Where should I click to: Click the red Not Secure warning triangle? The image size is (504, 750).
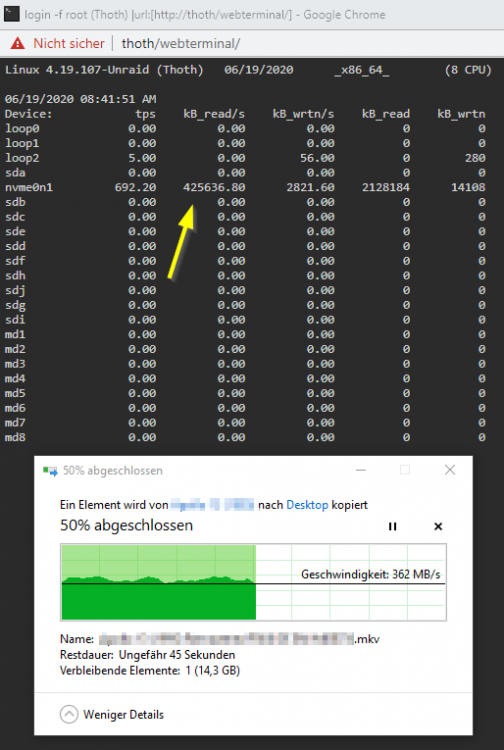click(18, 44)
